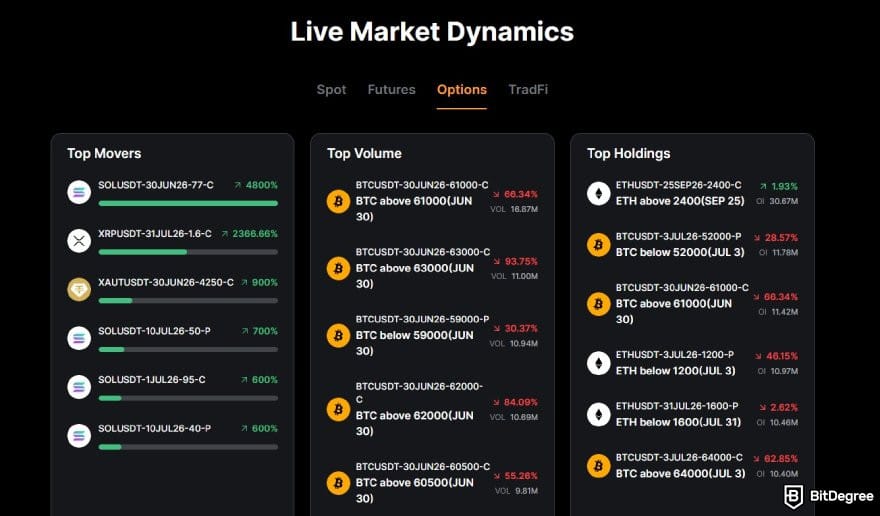Click Ethereum icon beside ETH above 2400
The height and width of the screenshot is (516, 880).
[x=598, y=193]
